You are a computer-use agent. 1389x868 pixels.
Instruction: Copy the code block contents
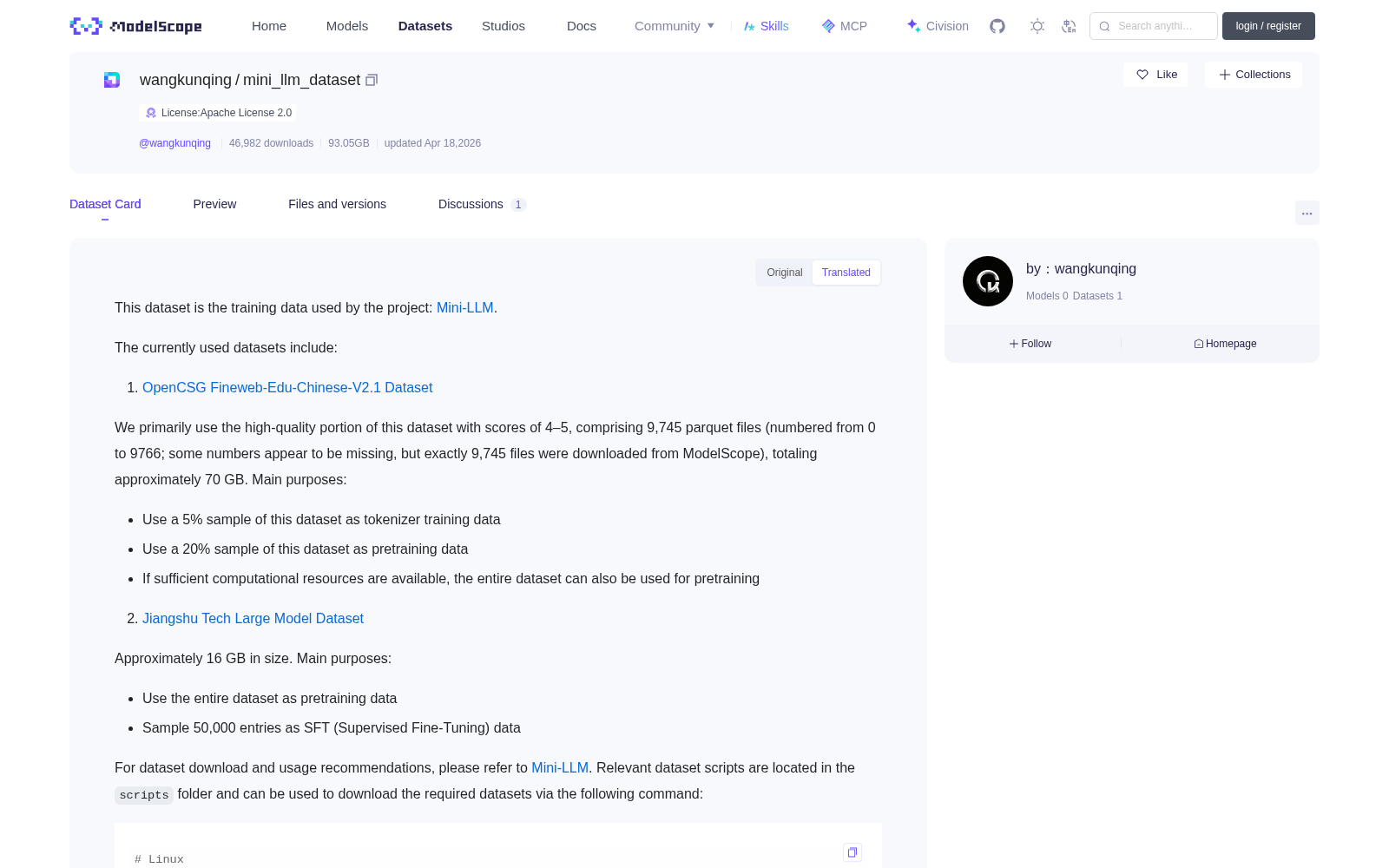pos(852,852)
